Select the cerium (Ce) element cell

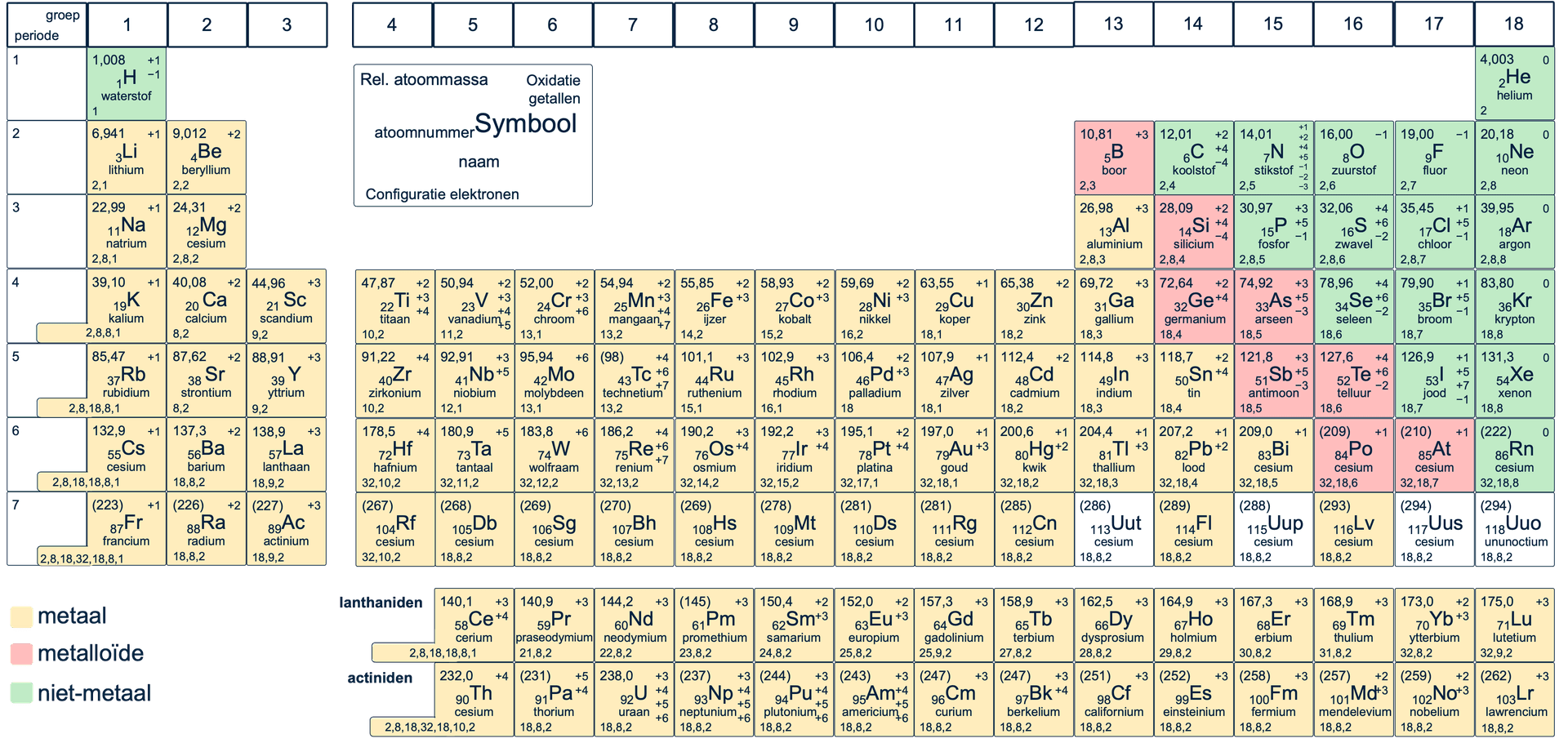tap(474, 625)
